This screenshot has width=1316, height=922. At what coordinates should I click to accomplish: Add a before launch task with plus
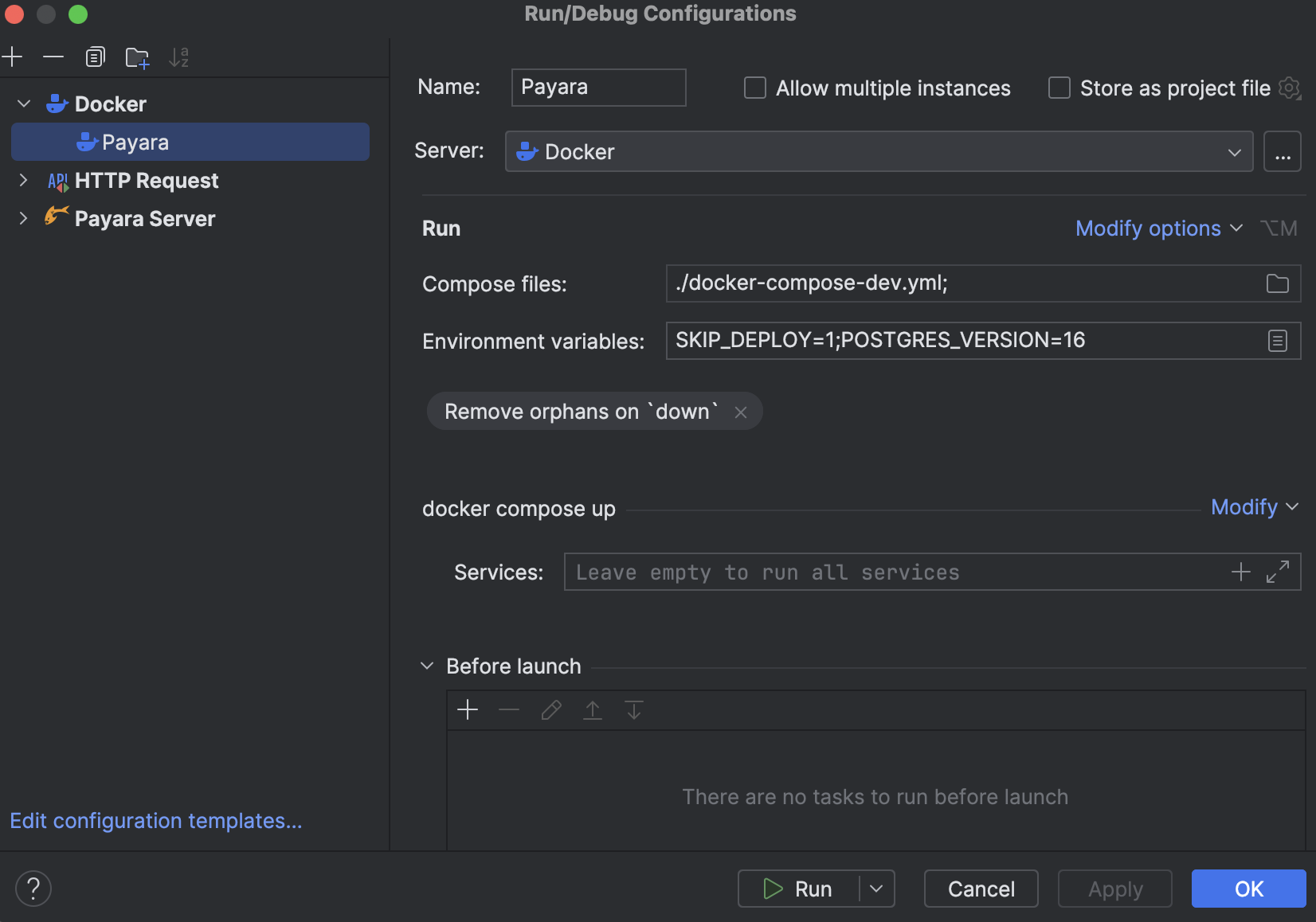coord(468,709)
